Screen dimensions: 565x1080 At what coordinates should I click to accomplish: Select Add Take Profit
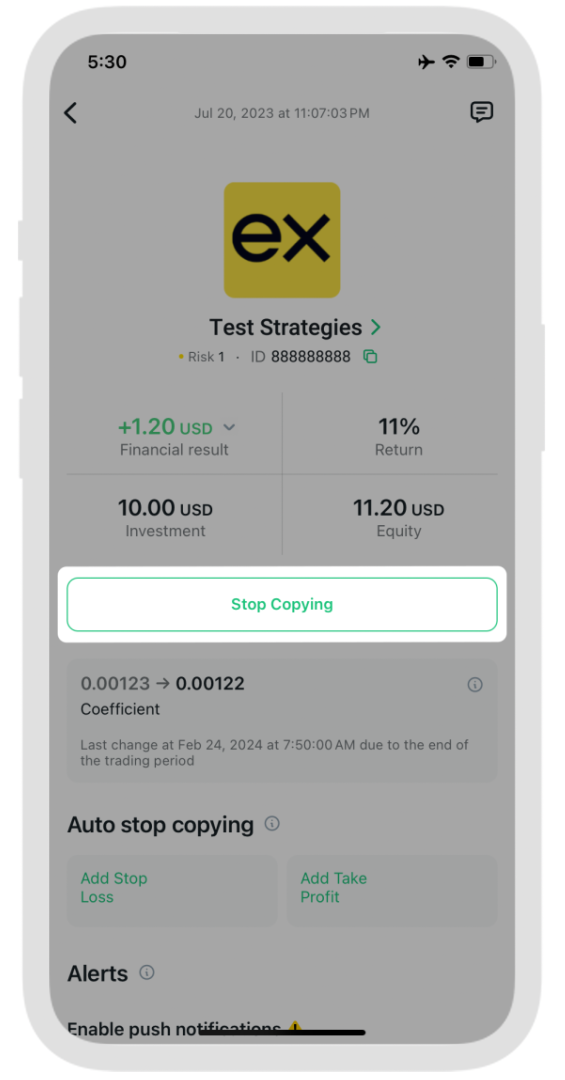[392, 891]
